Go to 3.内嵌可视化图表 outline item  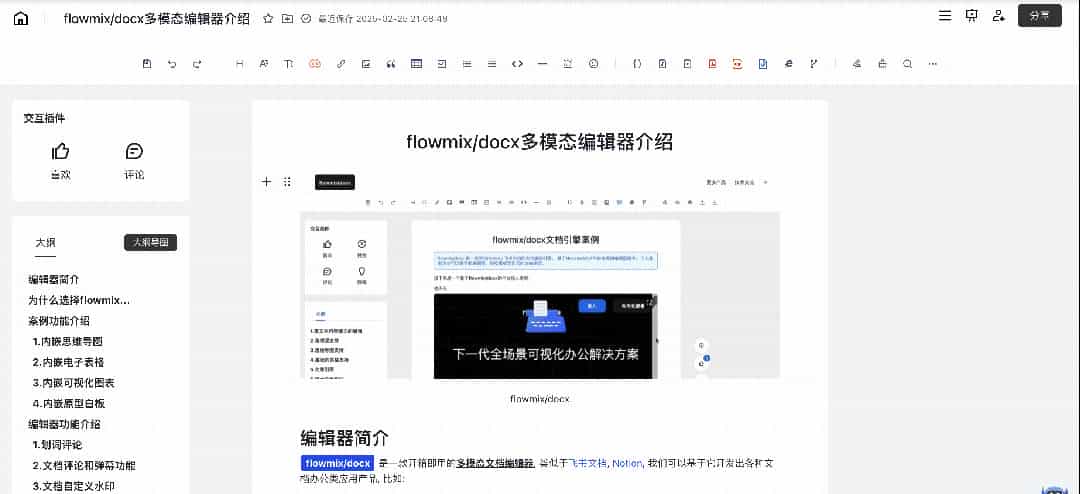tap(73, 383)
